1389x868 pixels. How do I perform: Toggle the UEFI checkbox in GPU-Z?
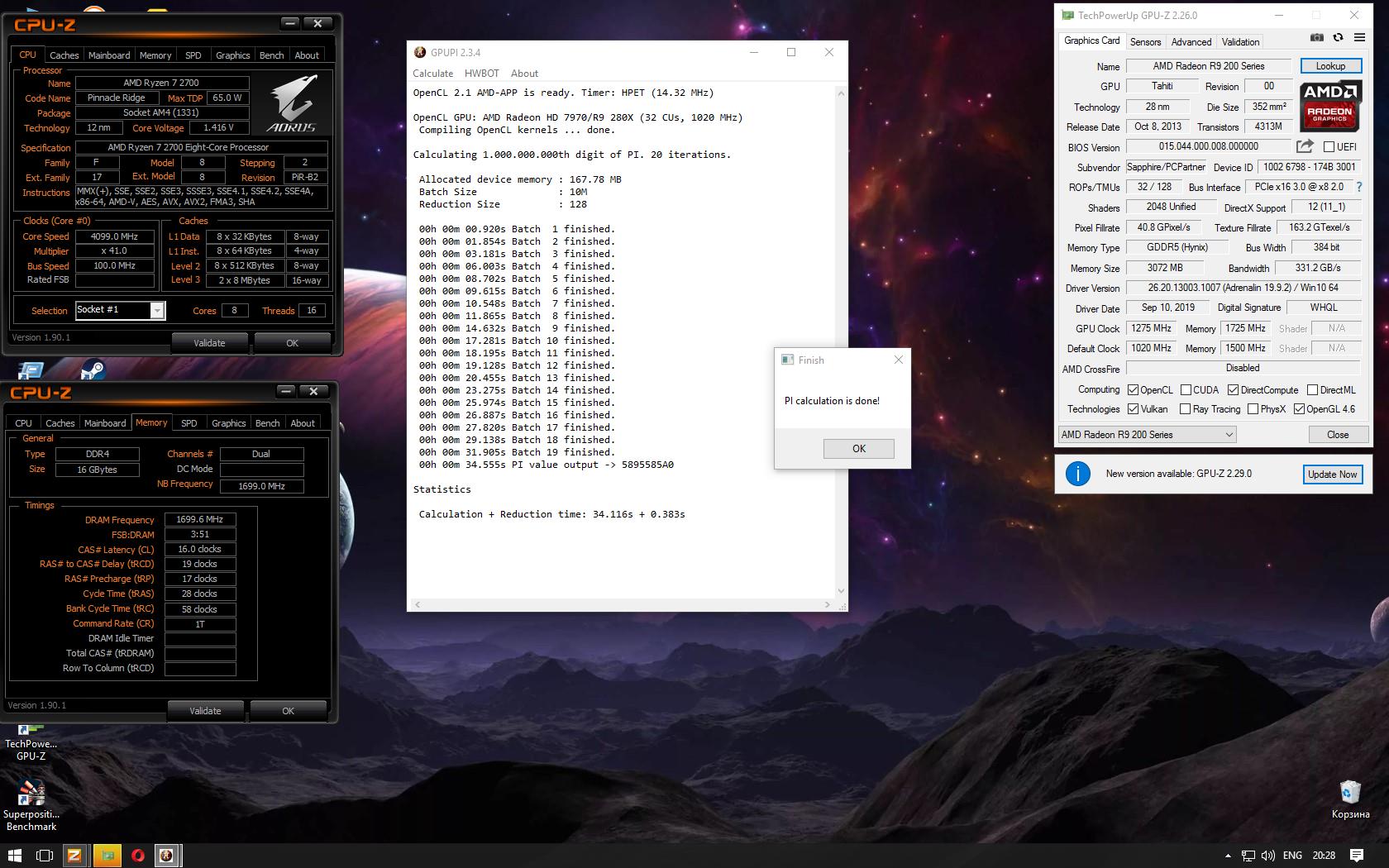click(x=1329, y=146)
